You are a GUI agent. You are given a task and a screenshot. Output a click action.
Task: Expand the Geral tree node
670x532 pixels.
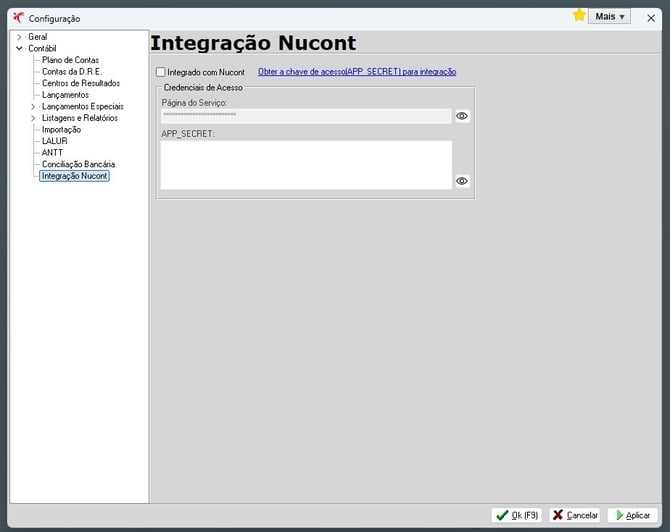19,37
